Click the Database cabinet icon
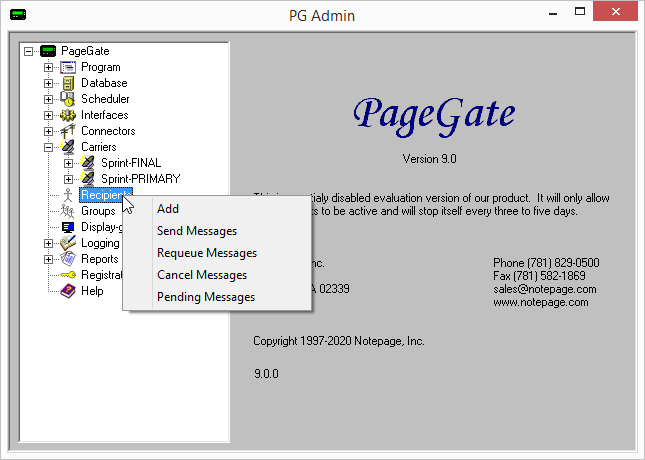The image size is (645, 460). tap(68, 83)
